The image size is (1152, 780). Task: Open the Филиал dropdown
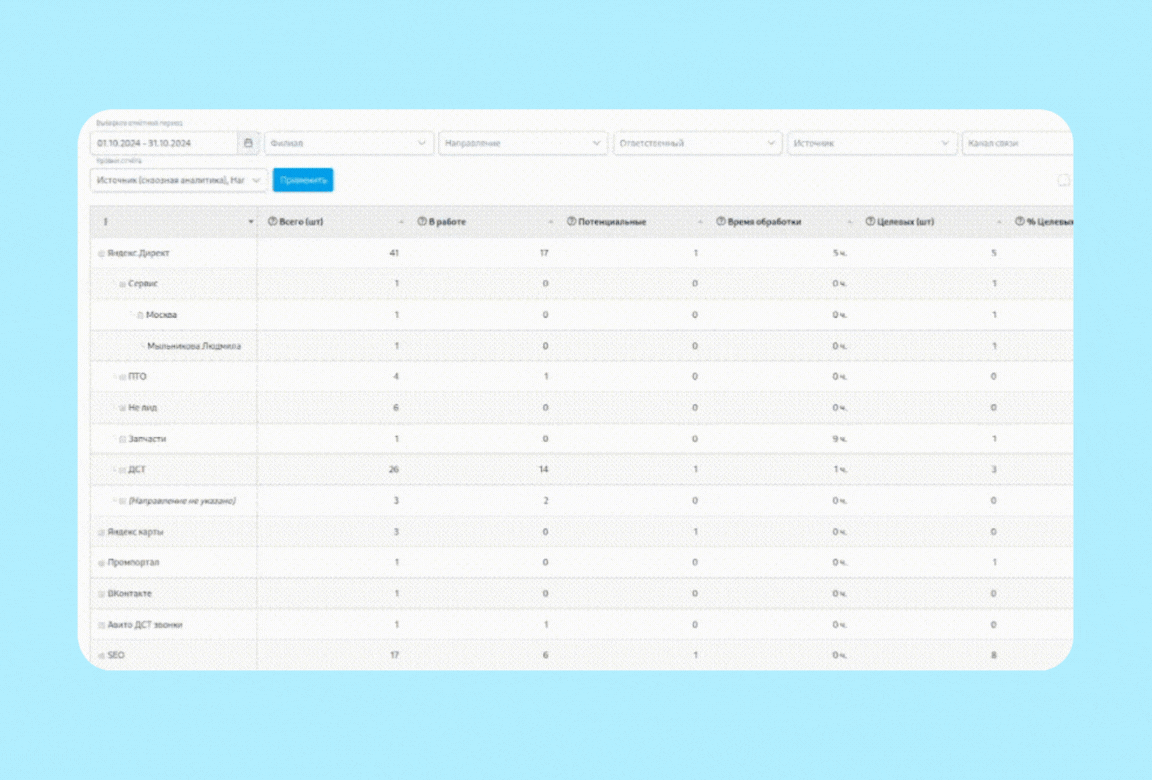point(348,143)
